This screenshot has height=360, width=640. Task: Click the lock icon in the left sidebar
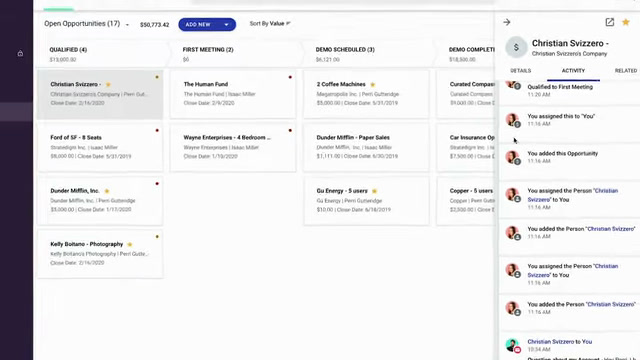[20, 53]
